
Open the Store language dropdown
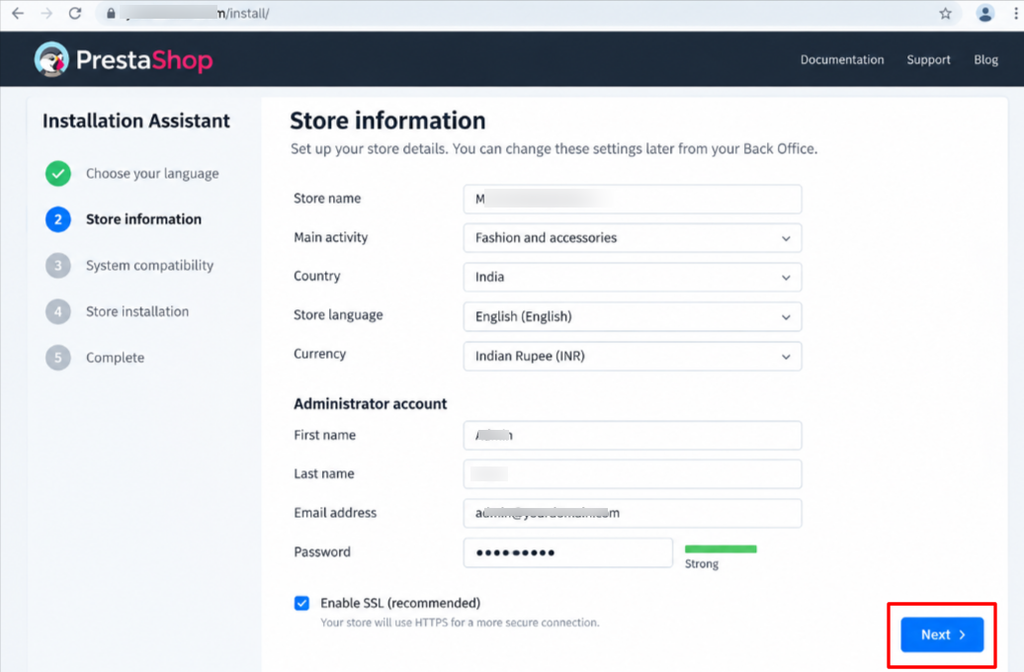click(x=632, y=317)
